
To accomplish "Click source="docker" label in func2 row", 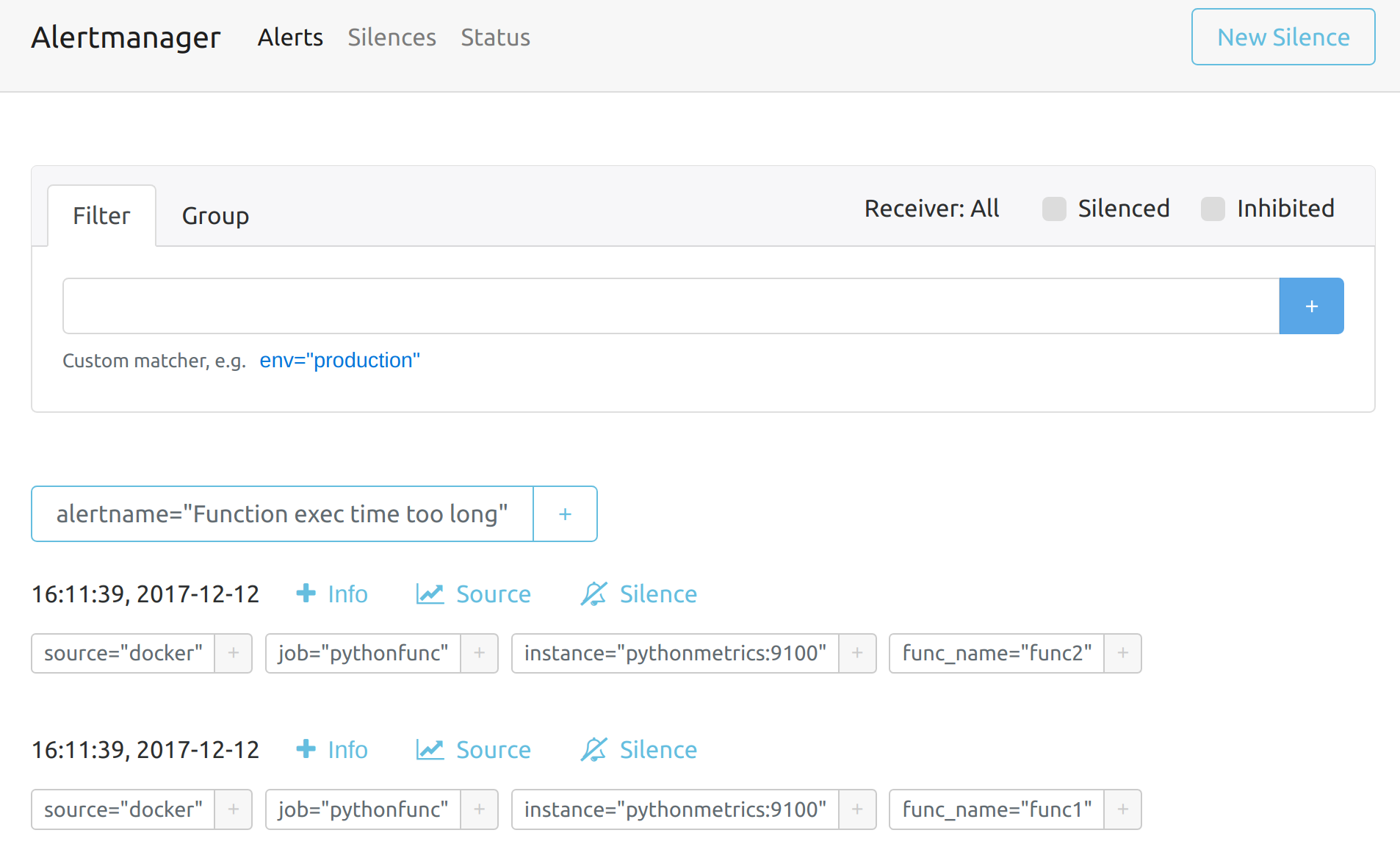I will pos(123,653).
